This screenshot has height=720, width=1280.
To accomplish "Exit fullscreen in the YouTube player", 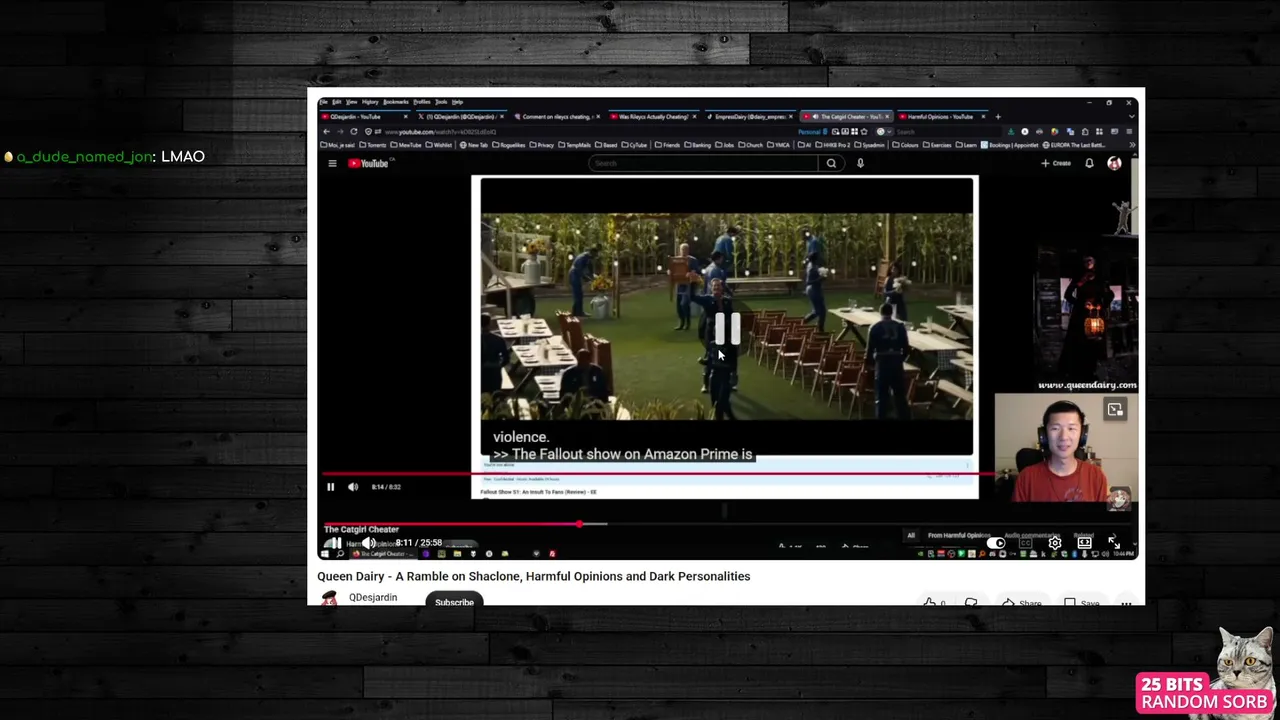I will point(1114,543).
